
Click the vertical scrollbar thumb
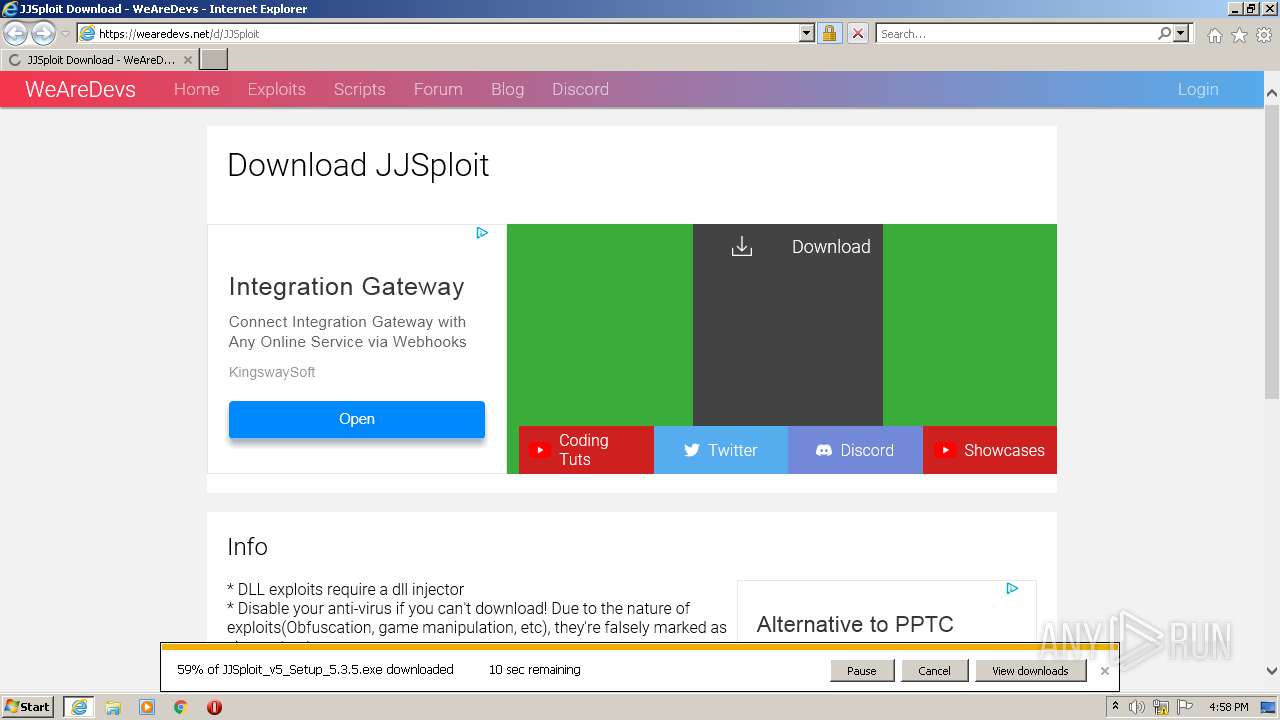(x=1271, y=250)
